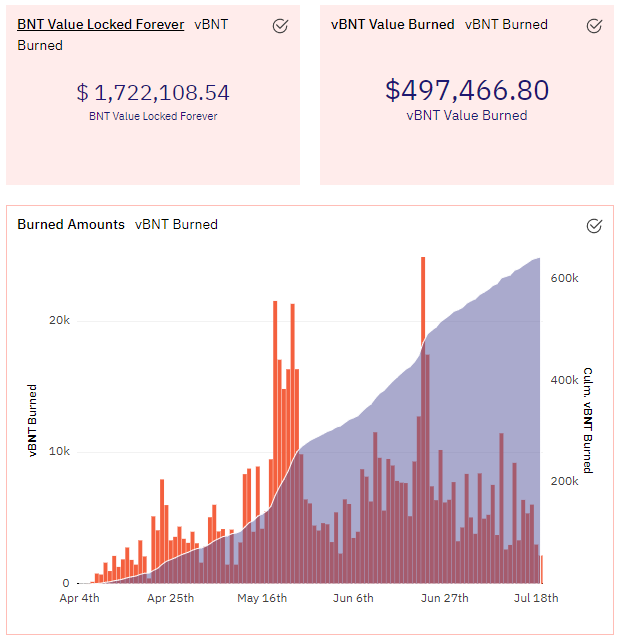Click the Apr 25th x-axis label
This screenshot has width=625, height=644.
pos(170,598)
